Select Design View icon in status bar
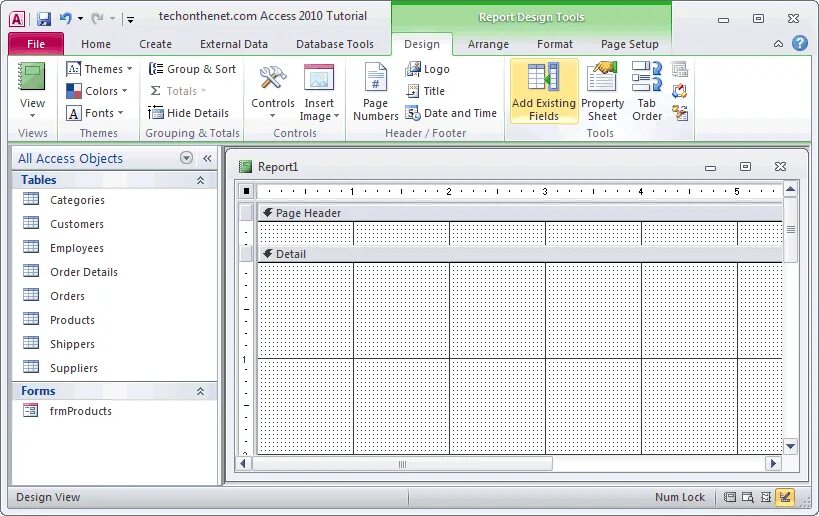Screen dimensions: 819x516 (x=785, y=497)
